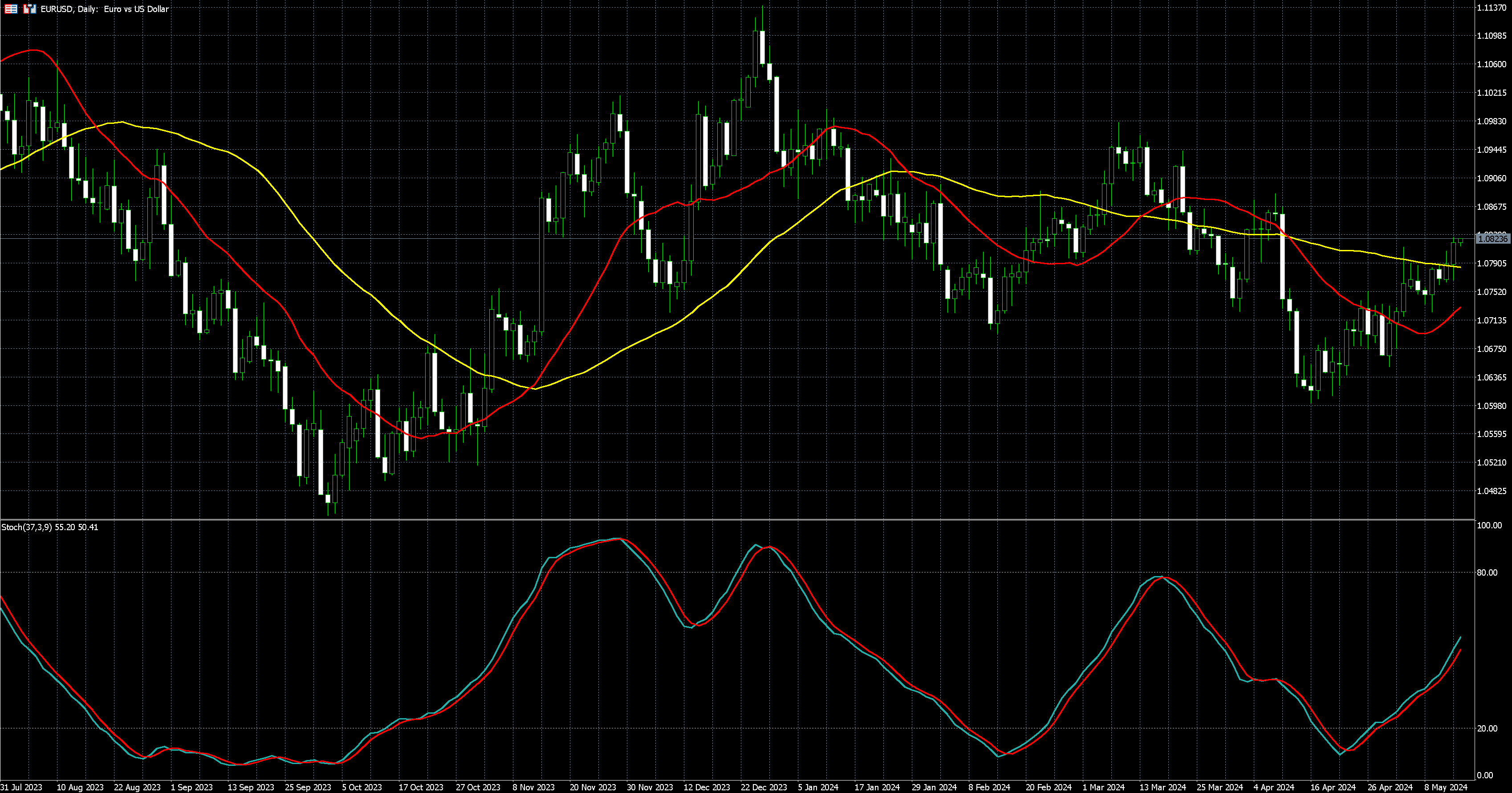
Task: Click the current price label 1.08236
Action: (x=1492, y=238)
